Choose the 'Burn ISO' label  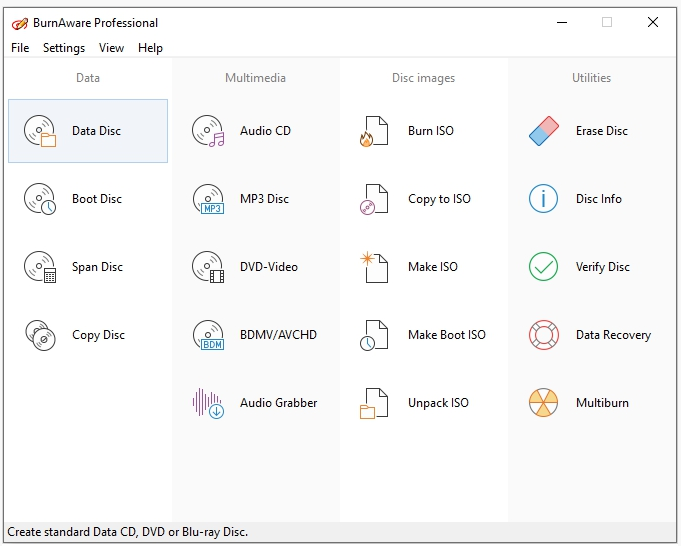431,131
